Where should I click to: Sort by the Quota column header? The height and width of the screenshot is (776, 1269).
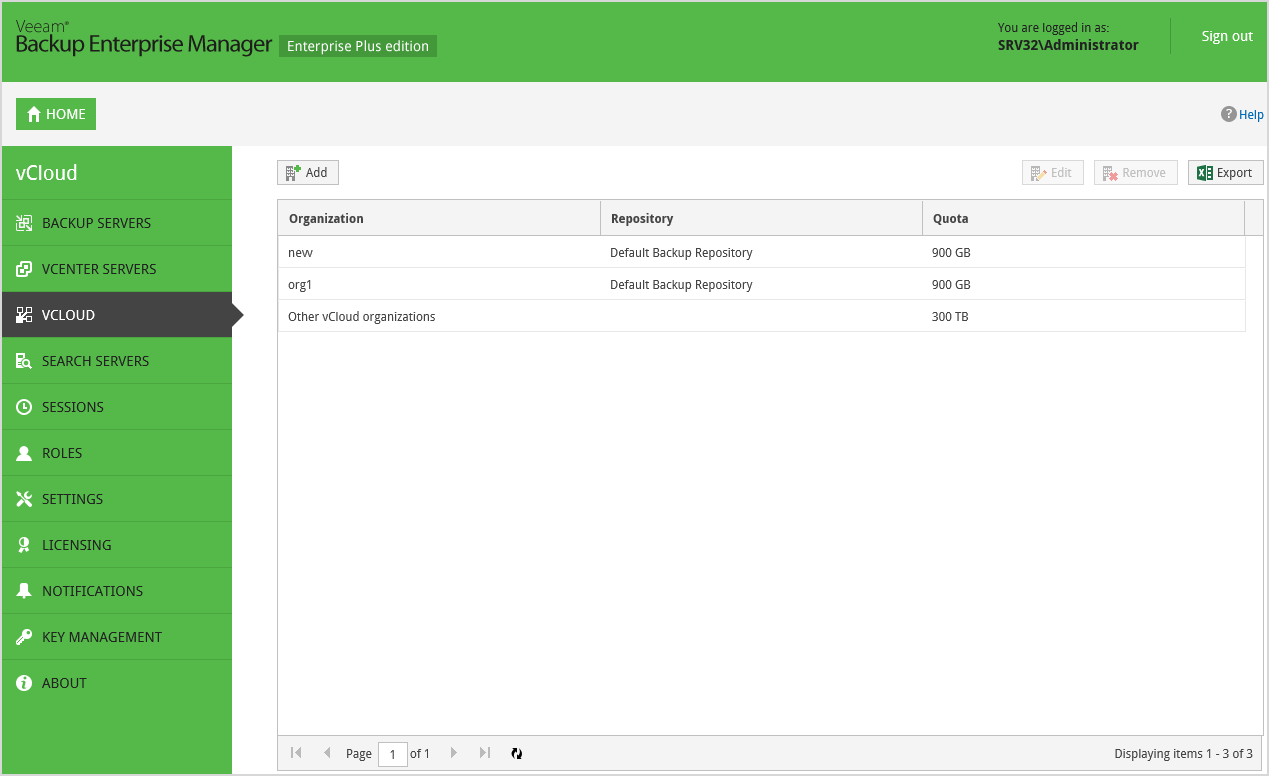[1083, 218]
